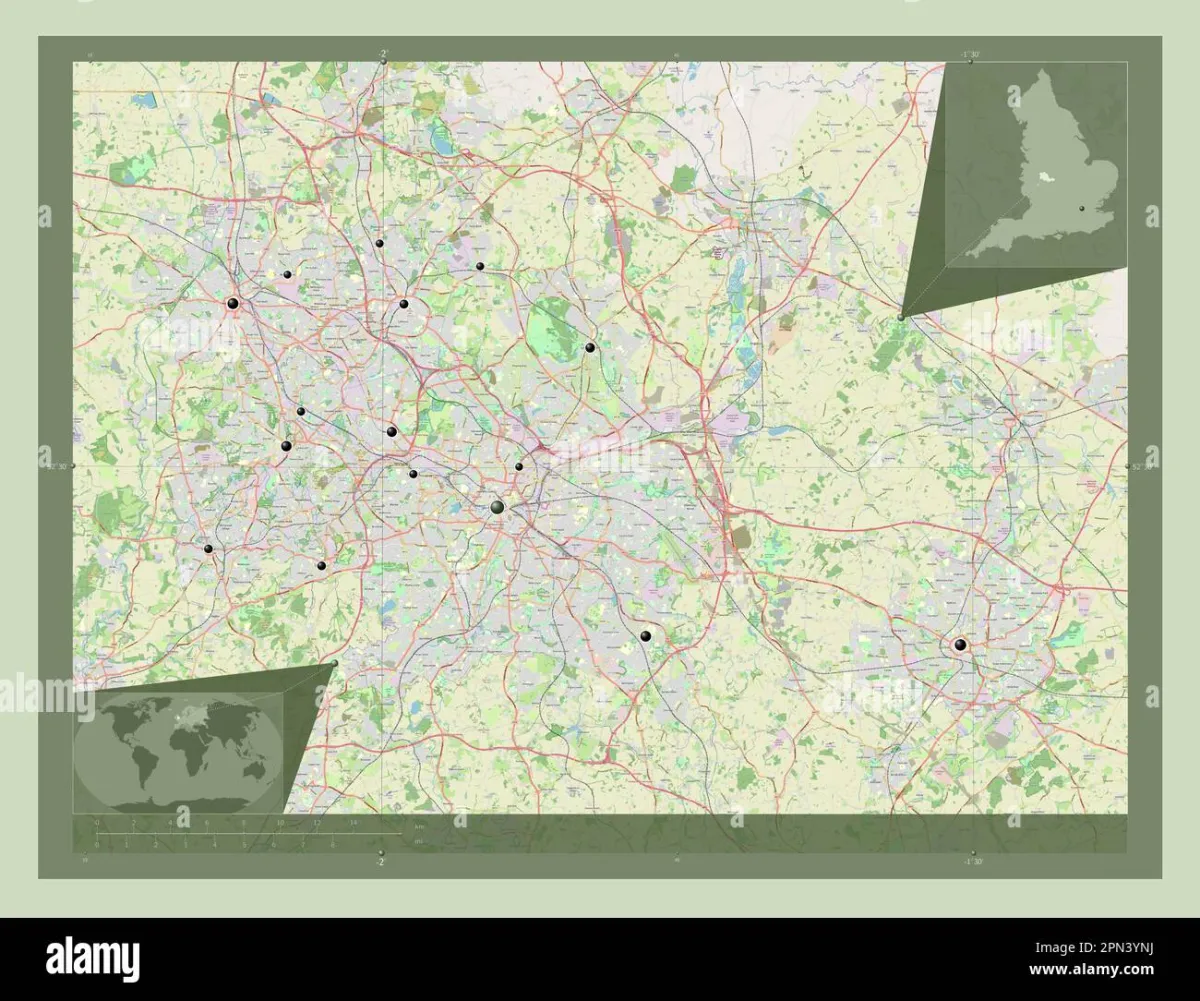
Task: Select the large Birmingham city marker
Action: point(496,506)
